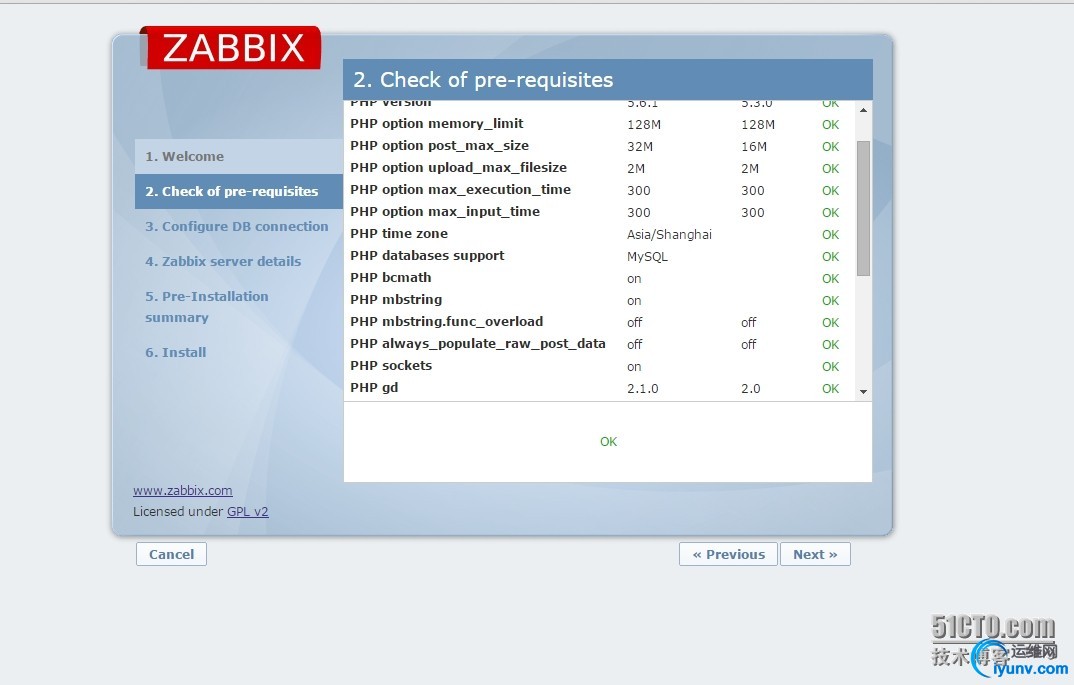Open step 3. Configure DB connection
The height and width of the screenshot is (685, 1074).
pyautogui.click(x=236, y=226)
